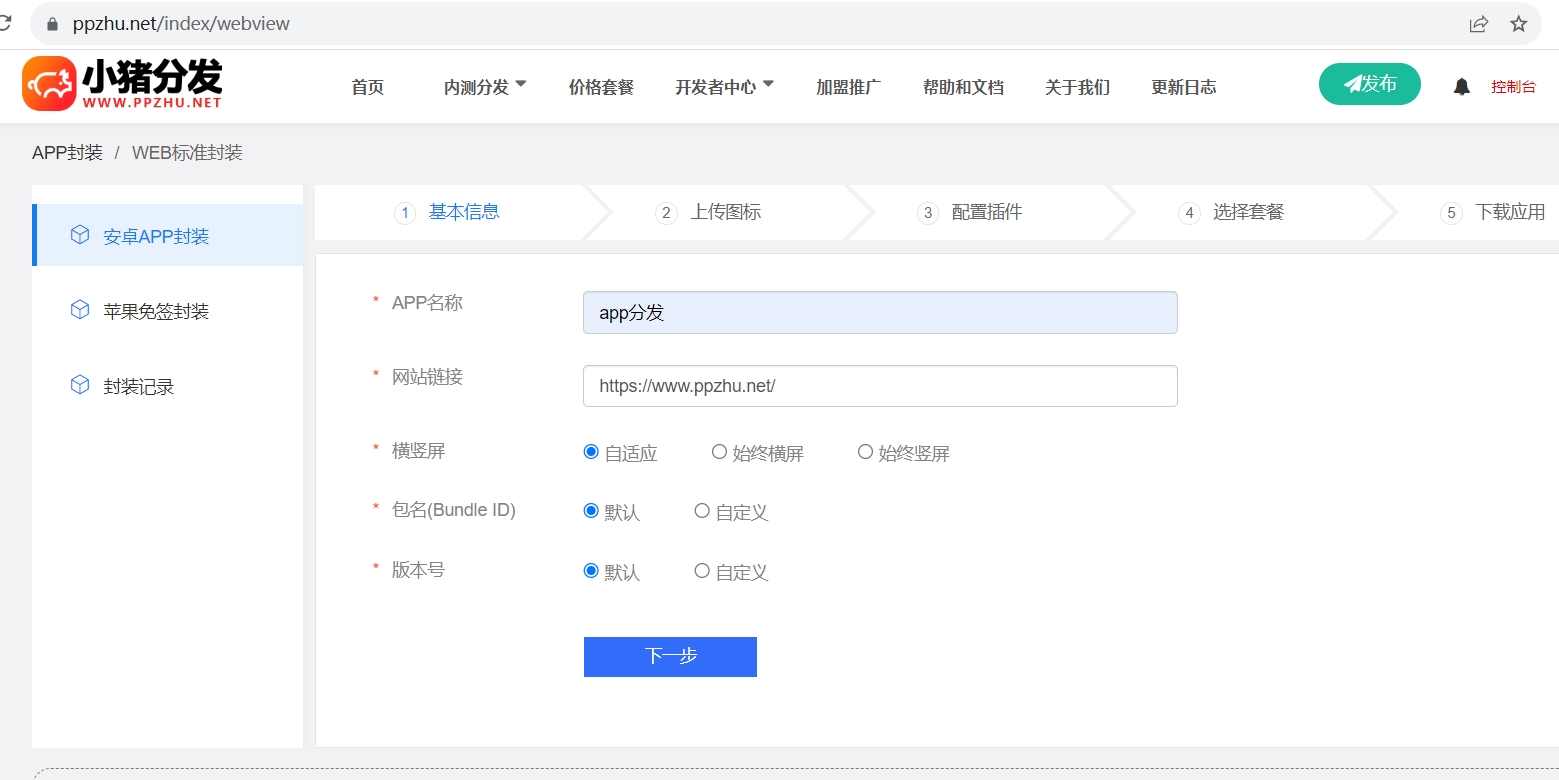Click the 苹果免签封装 package icon
The image size is (1559, 780).
80,310
